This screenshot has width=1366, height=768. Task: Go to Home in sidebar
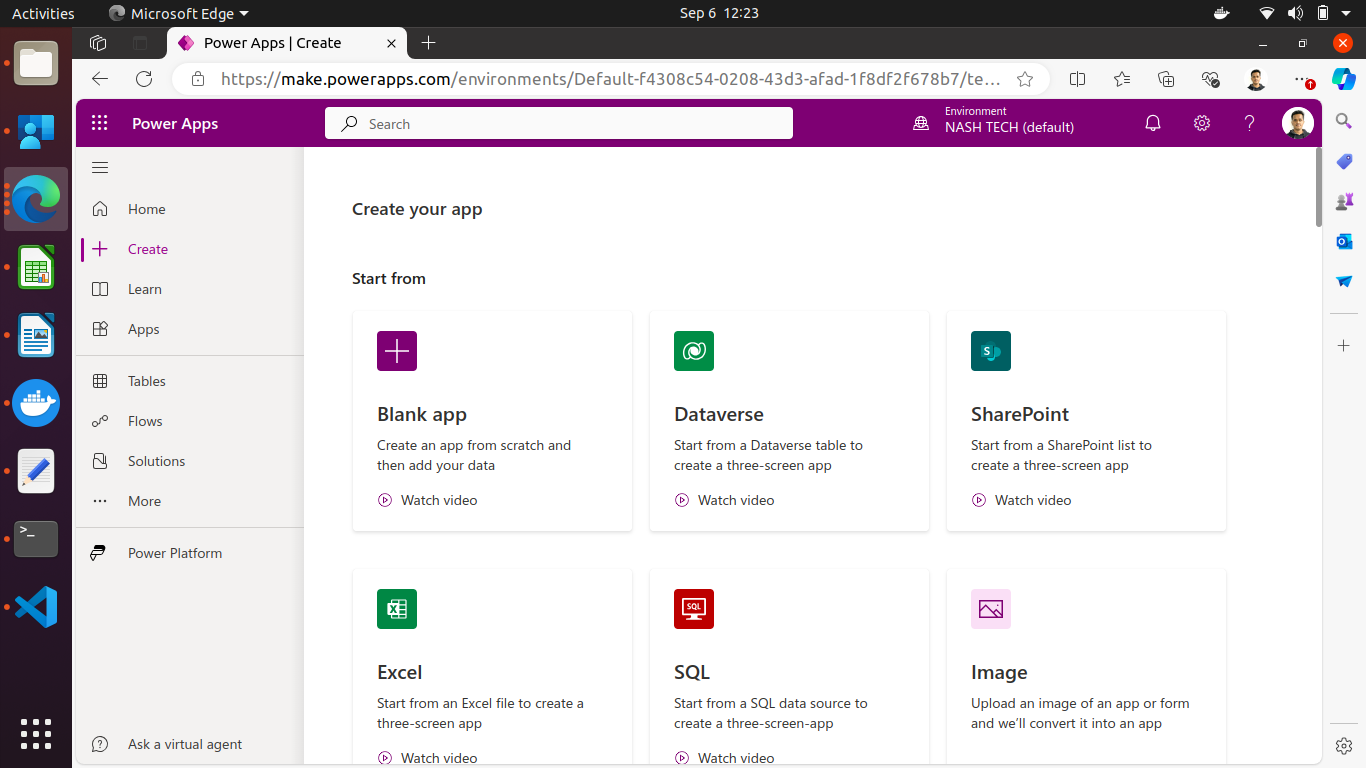[146, 209]
